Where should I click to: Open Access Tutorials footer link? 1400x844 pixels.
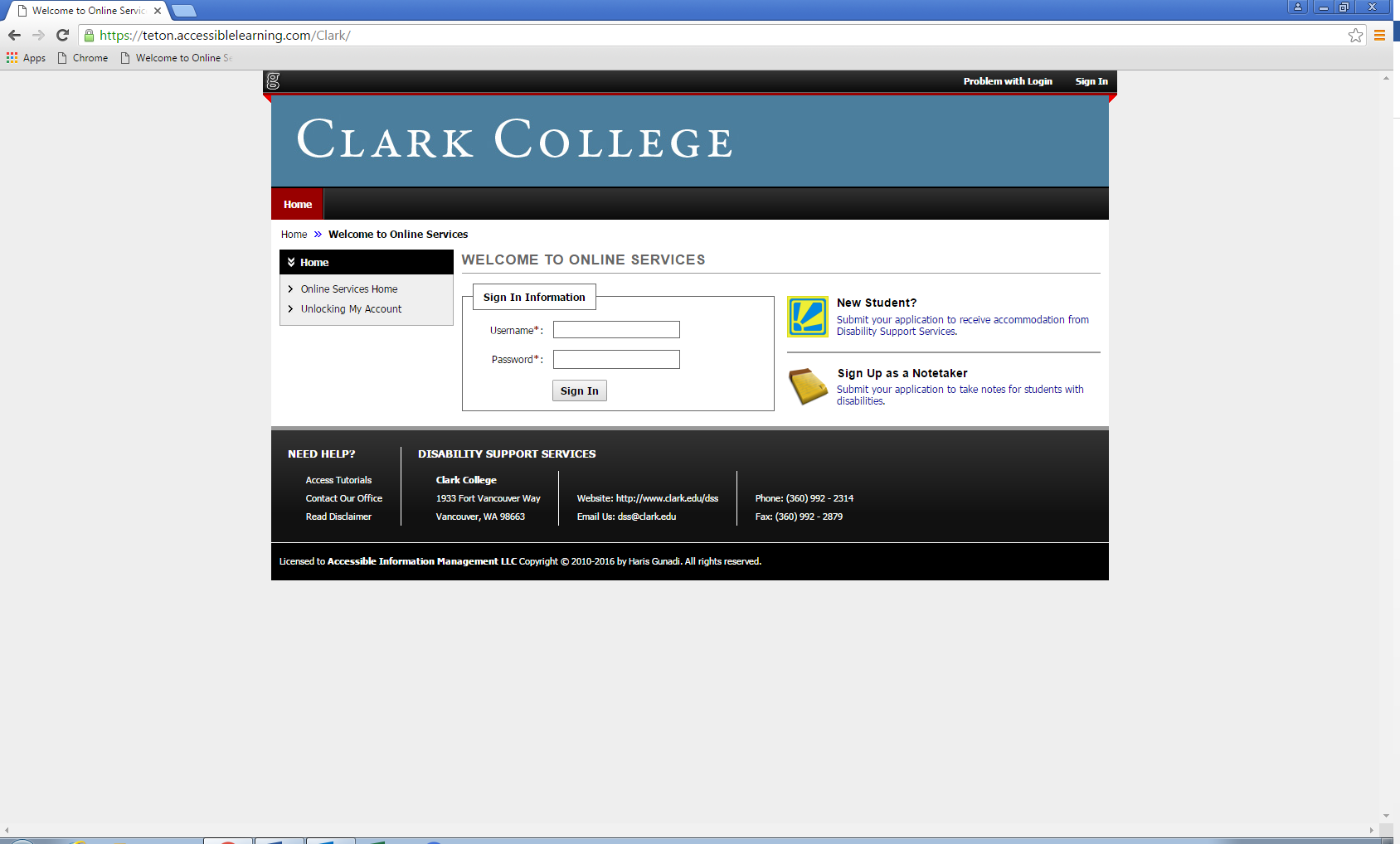click(338, 480)
